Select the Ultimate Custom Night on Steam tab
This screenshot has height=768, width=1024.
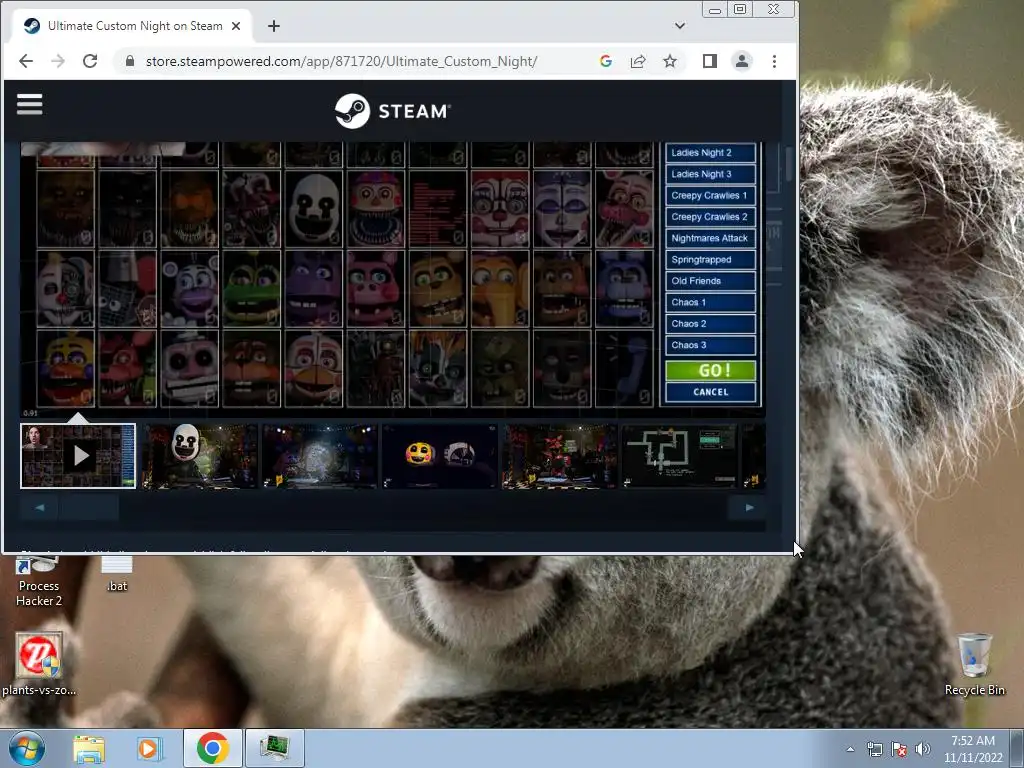click(131, 26)
